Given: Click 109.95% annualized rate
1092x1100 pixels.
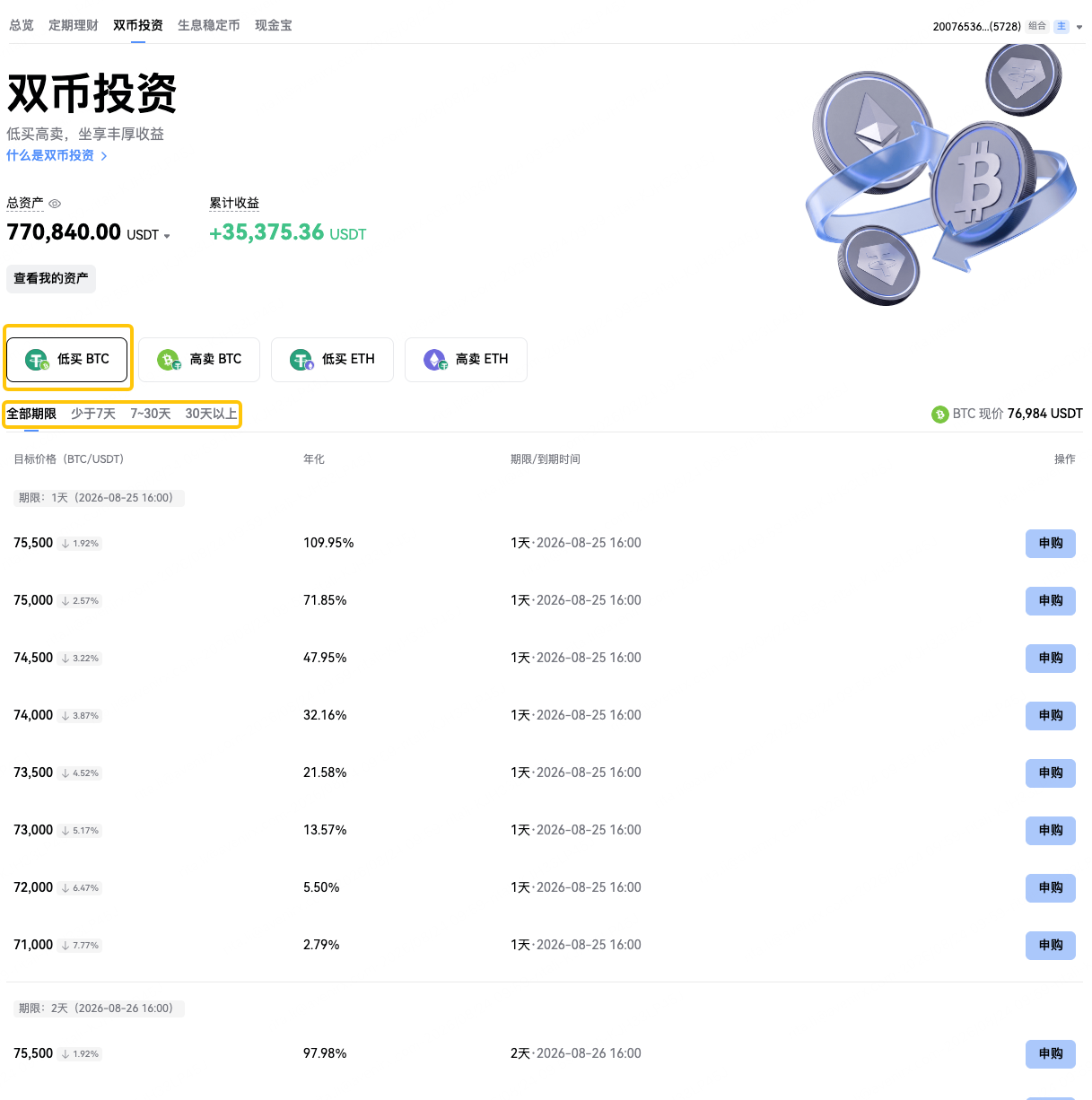Looking at the screenshot, I should (x=328, y=543).
